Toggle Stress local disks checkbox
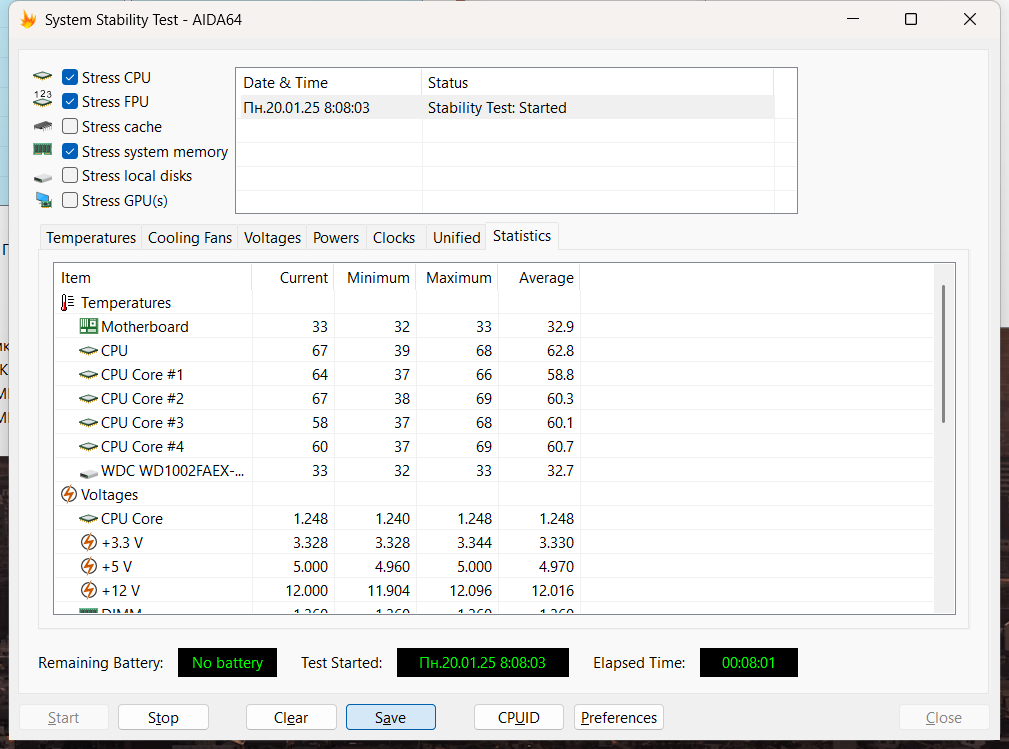Image resolution: width=1009 pixels, height=749 pixels. [70, 176]
